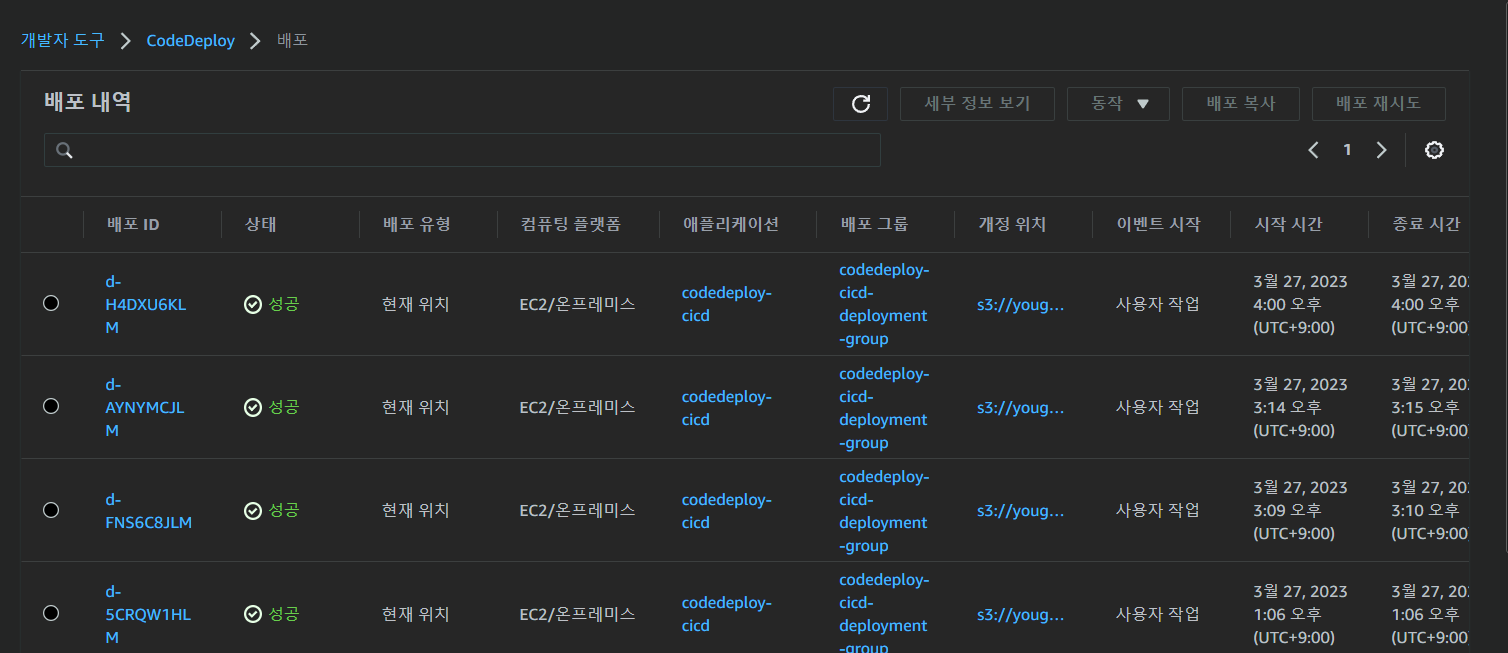The image size is (1508, 653).
Task: Open s3 revision location in d-FNS6C8JLM row
Action: (x=1020, y=511)
